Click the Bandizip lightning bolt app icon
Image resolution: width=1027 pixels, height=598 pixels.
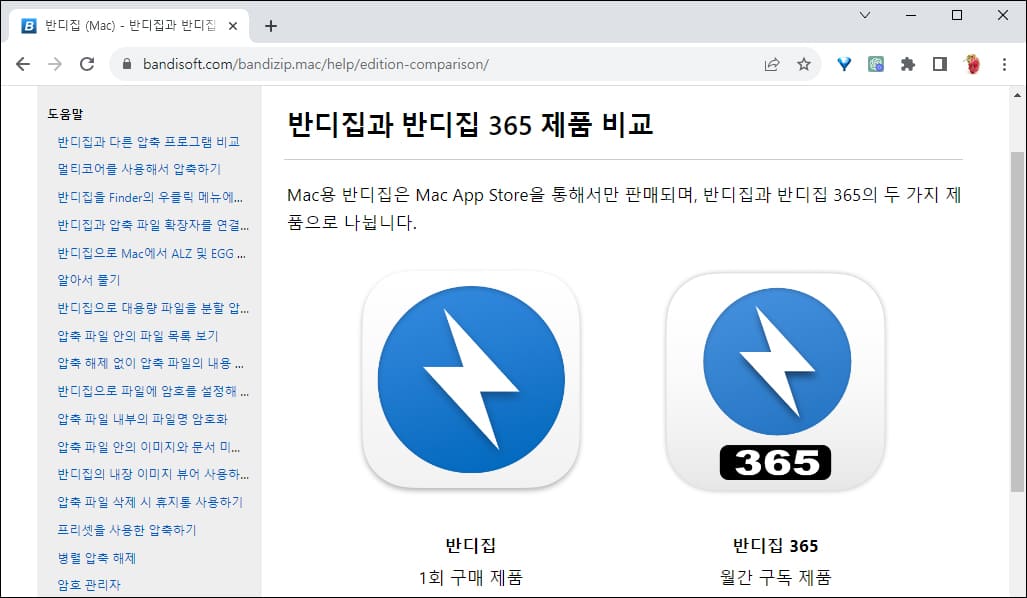point(472,379)
